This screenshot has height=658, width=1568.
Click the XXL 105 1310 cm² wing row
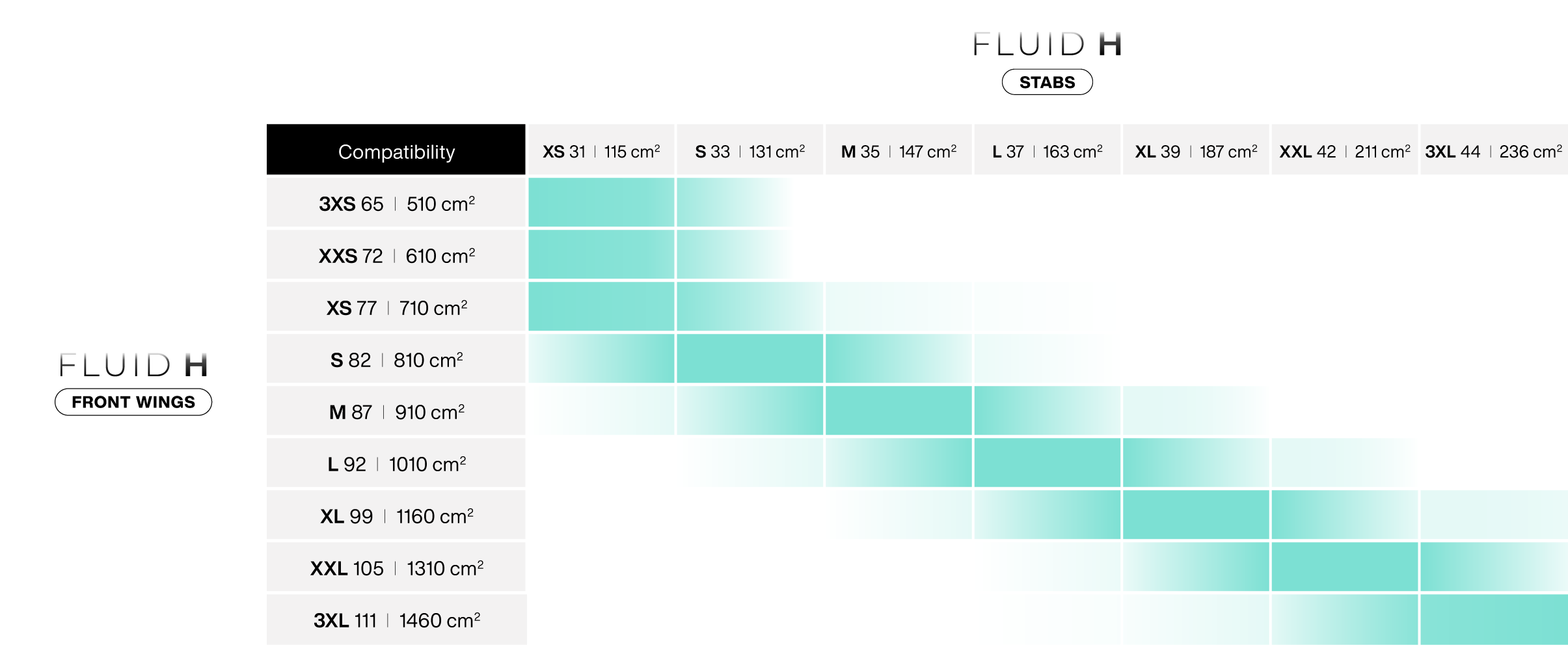click(x=396, y=567)
